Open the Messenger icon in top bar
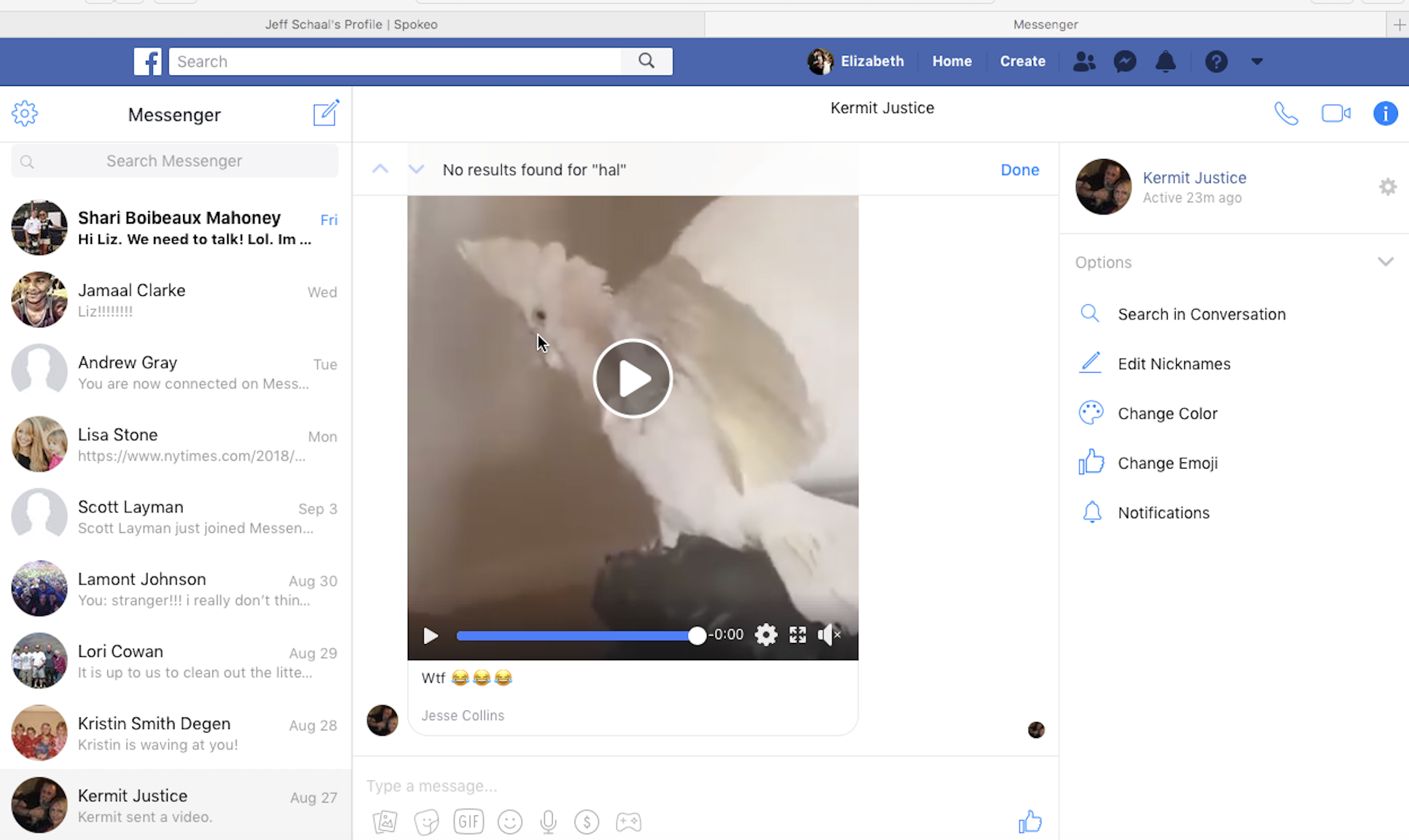The width and height of the screenshot is (1409, 840). coord(1125,61)
